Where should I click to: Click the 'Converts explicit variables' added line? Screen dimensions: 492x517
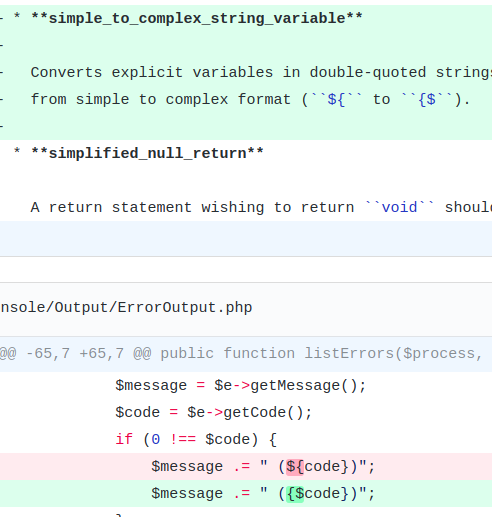246,72
